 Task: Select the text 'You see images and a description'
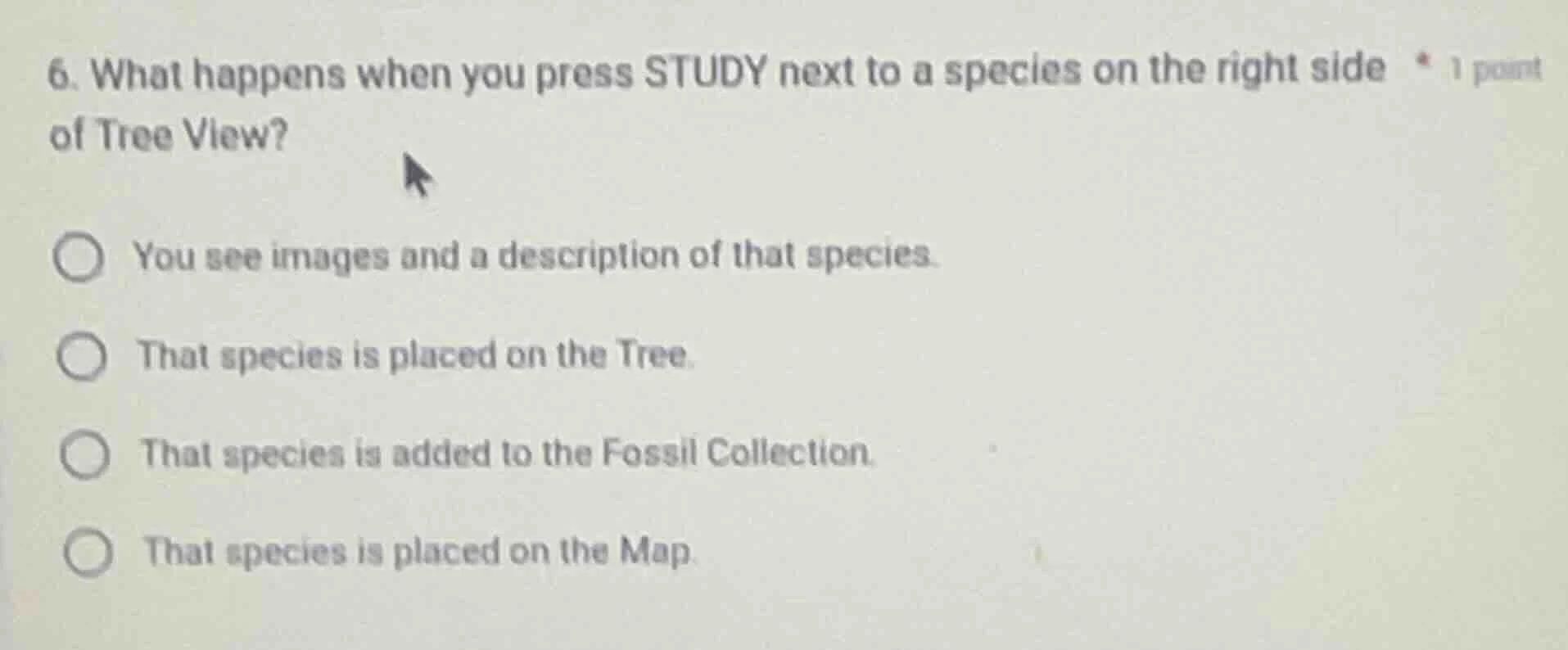click(409, 258)
